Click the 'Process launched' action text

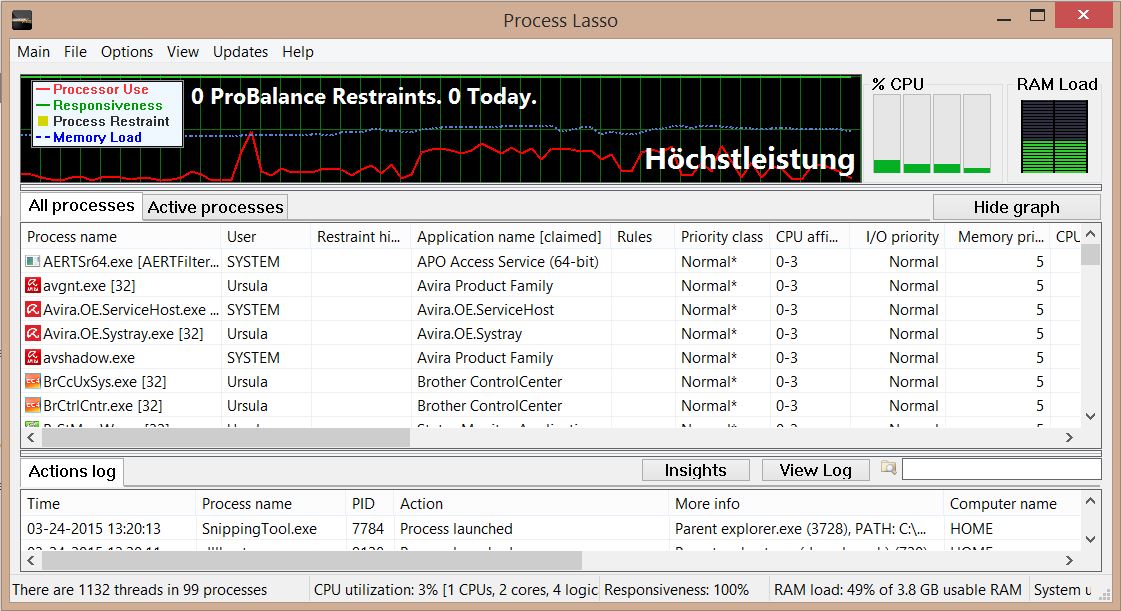(456, 529)
